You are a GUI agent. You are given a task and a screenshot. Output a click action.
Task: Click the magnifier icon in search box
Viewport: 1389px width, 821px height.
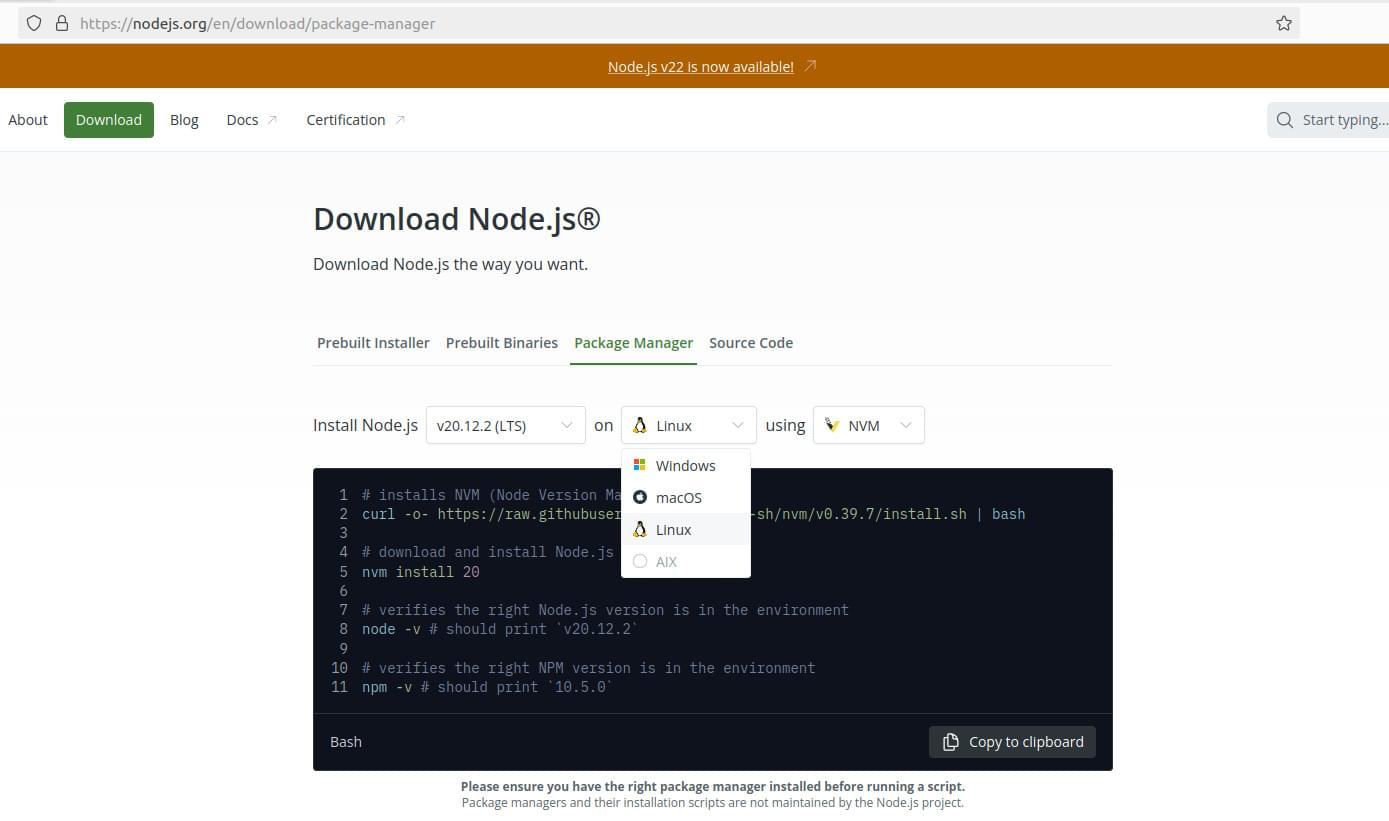(1285, 120)
